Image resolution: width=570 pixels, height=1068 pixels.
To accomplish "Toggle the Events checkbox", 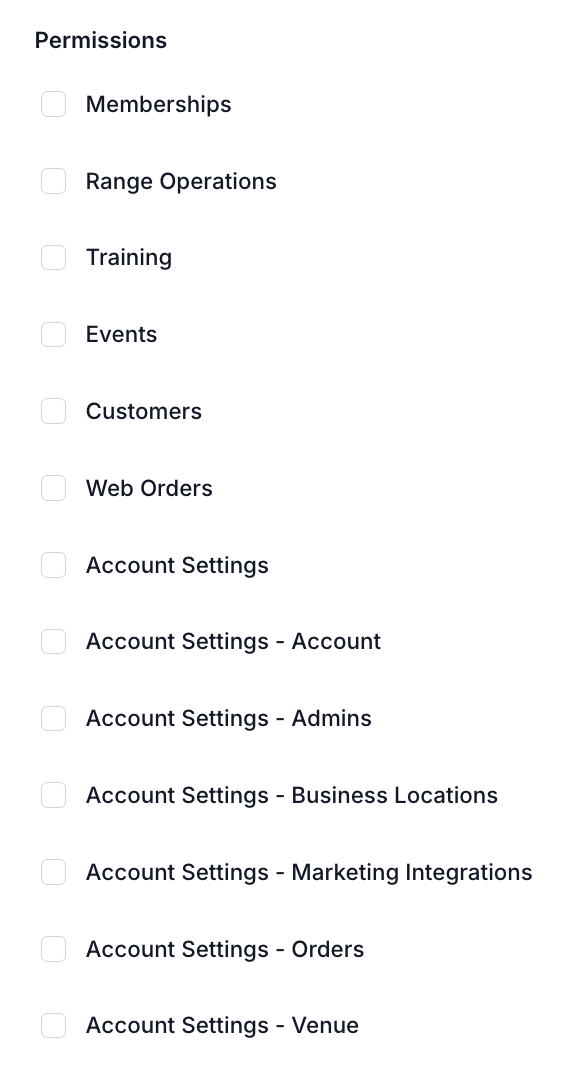I will pyautogui.click(x=53, y=334).
